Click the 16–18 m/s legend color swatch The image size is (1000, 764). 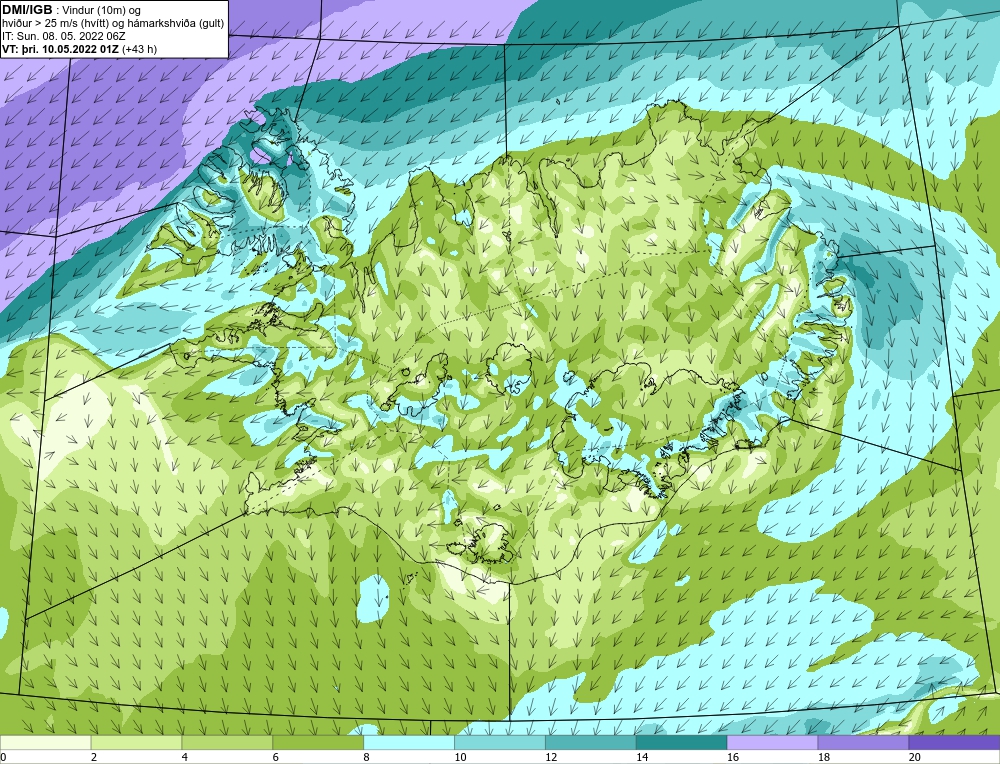click(772, 742)
